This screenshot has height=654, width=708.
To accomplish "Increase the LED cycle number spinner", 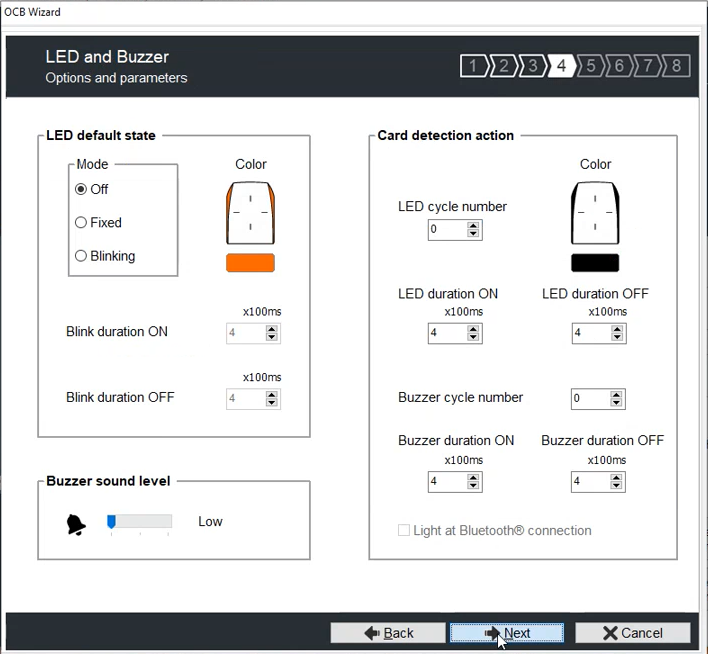I will tap(474, 225).
